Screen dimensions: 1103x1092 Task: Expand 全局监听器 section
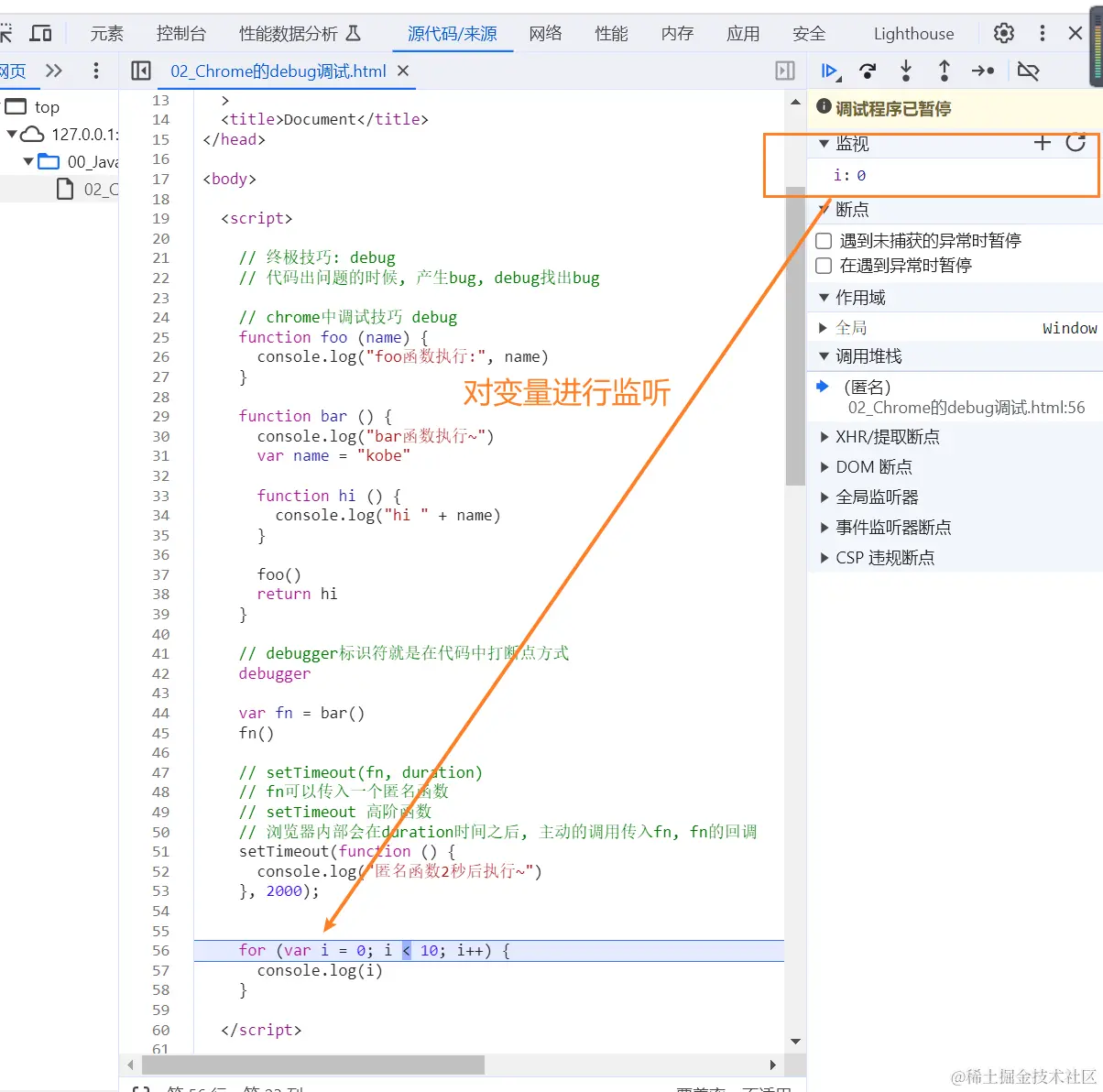click(825, 497)
